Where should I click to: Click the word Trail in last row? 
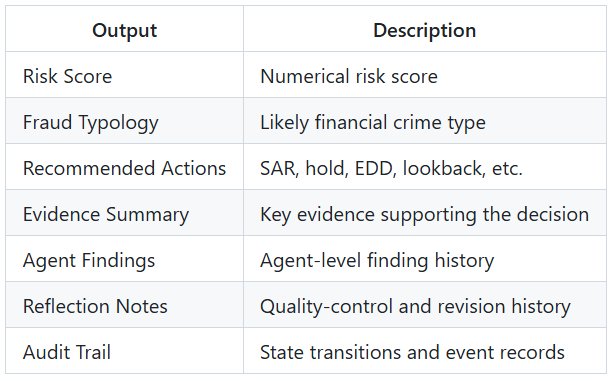[x=93, y=352]
